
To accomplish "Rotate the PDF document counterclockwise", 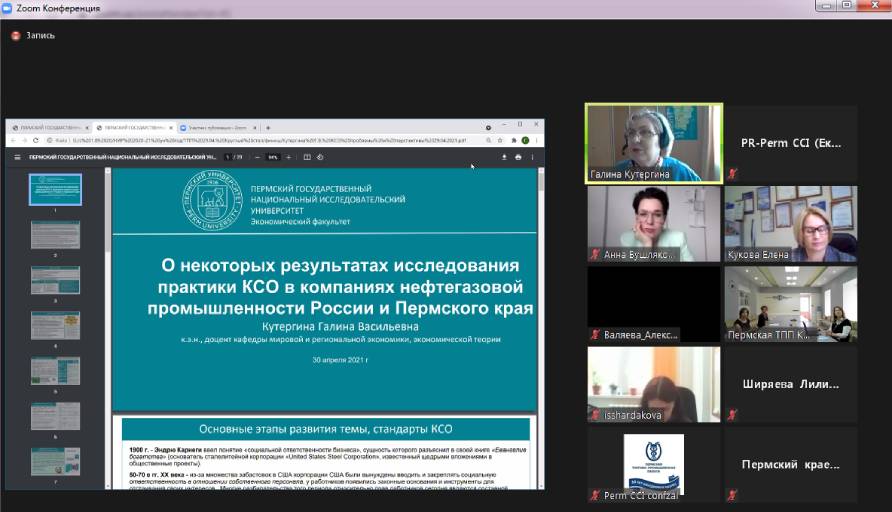I will coord(318,157).
